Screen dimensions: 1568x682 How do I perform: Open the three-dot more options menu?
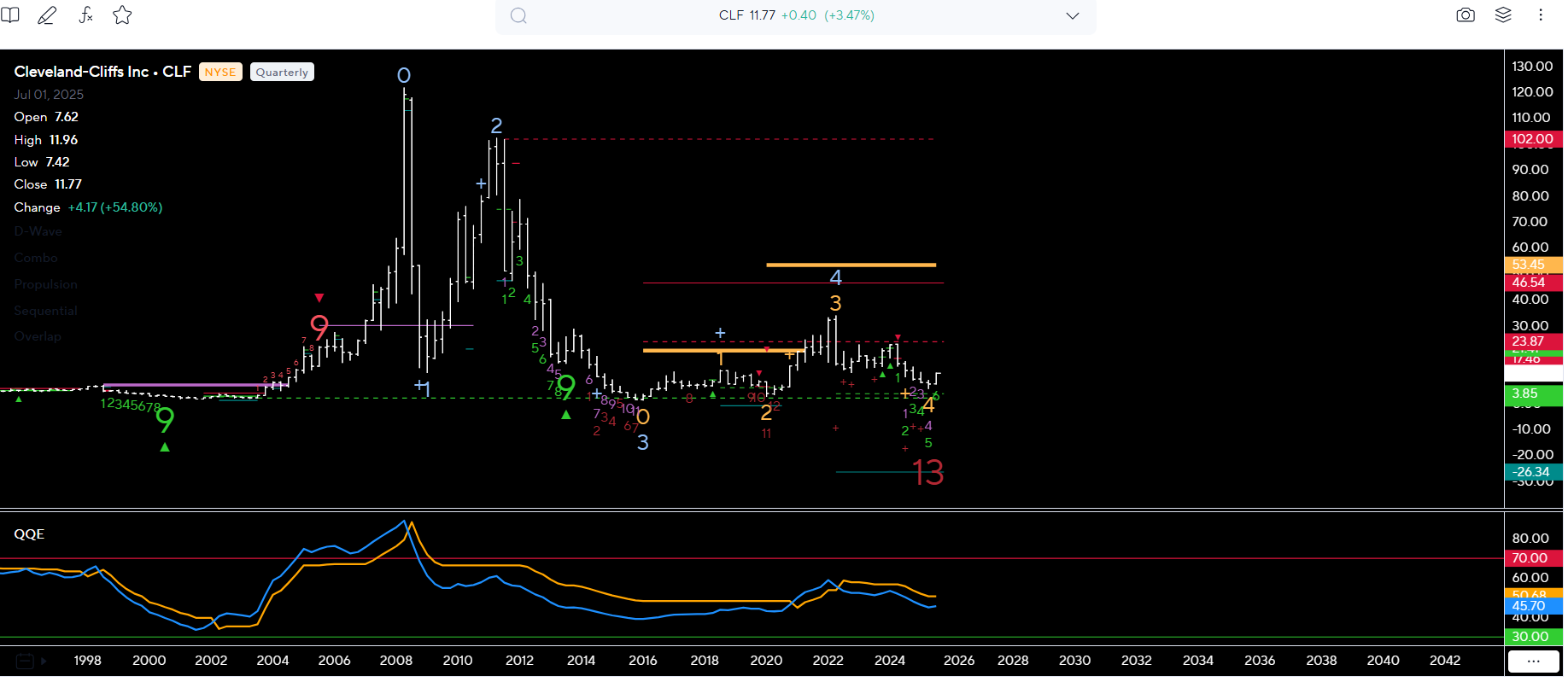pos(1541,15)
